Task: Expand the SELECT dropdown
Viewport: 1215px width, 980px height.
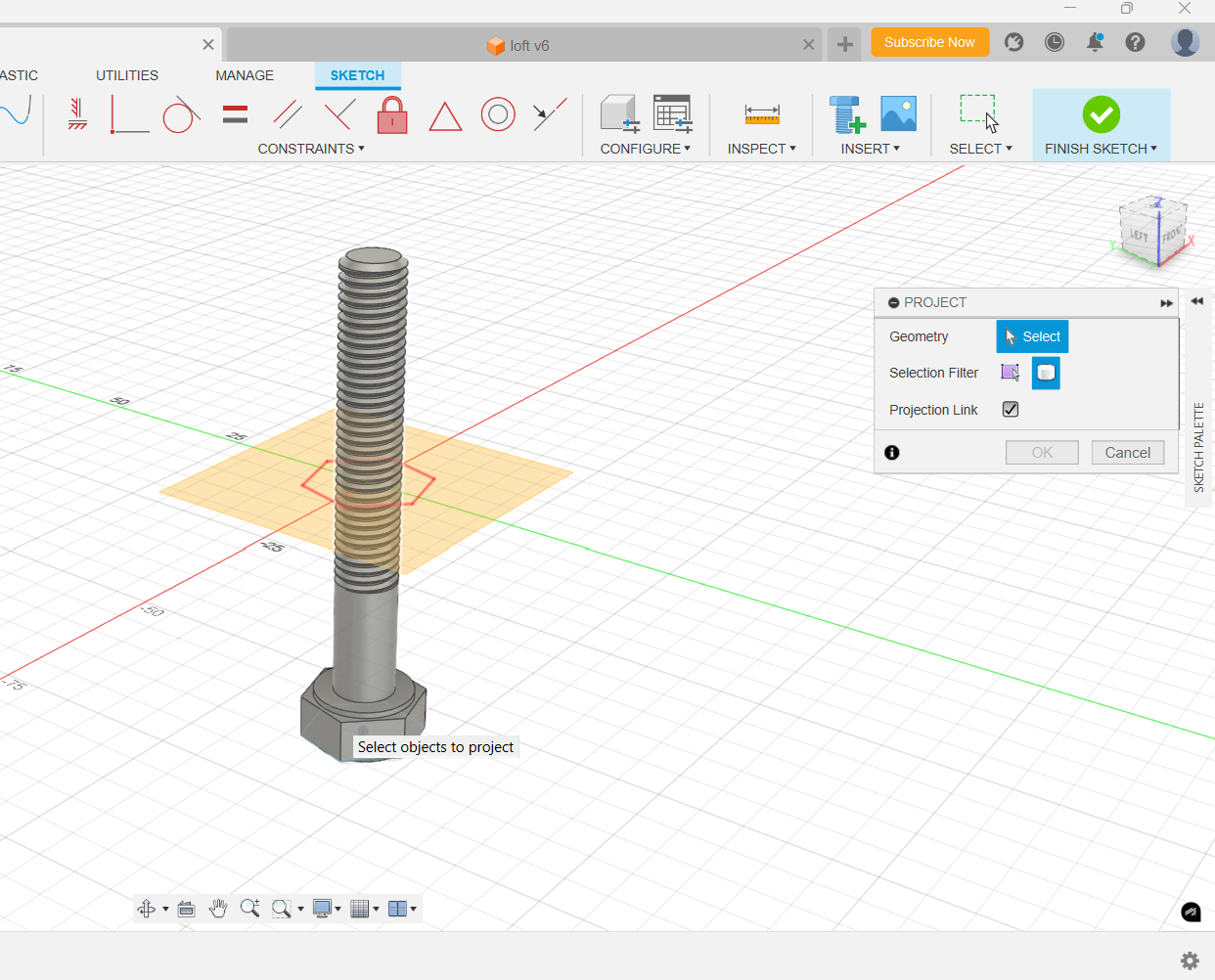Action: pyautogui.click(x=981, y=149)
